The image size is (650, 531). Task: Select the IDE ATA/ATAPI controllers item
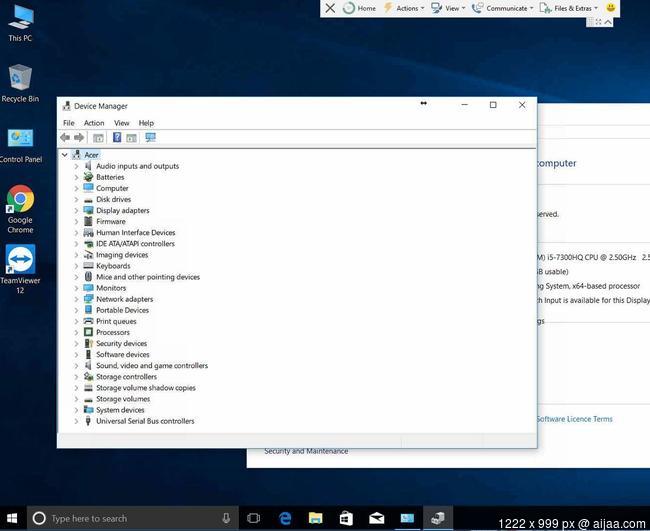136,244
